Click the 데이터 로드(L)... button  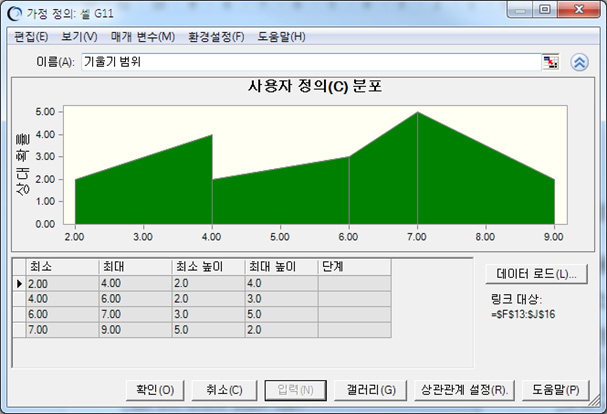point(536,274)
